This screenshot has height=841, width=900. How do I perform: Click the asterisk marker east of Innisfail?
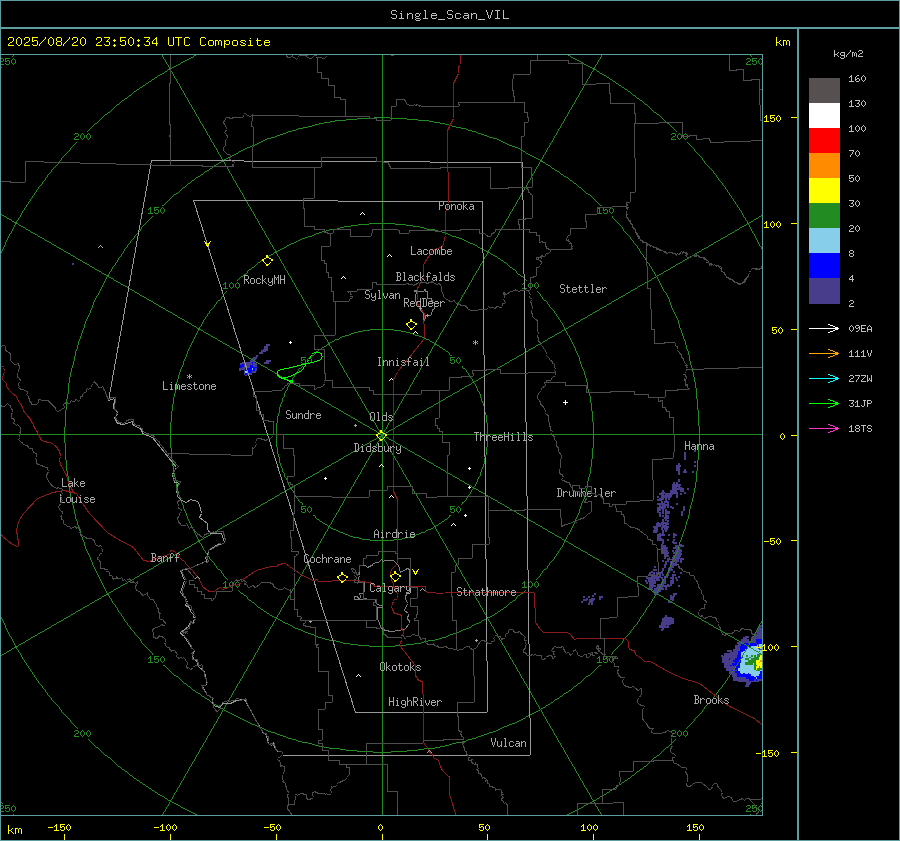[475, 343]
